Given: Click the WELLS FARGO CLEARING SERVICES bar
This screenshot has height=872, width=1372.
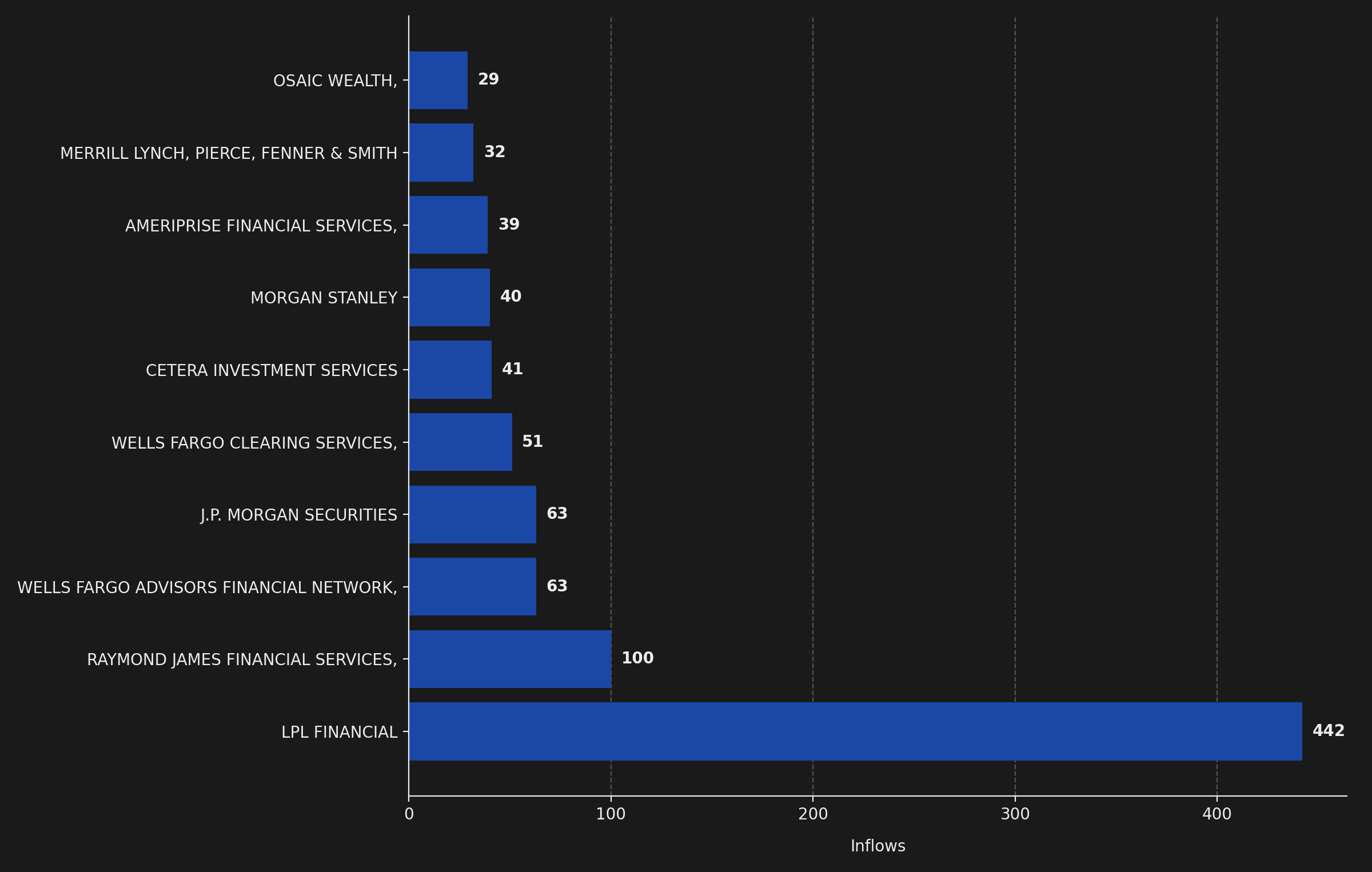Looking at the screenshot, I should (x=461, y=442).
